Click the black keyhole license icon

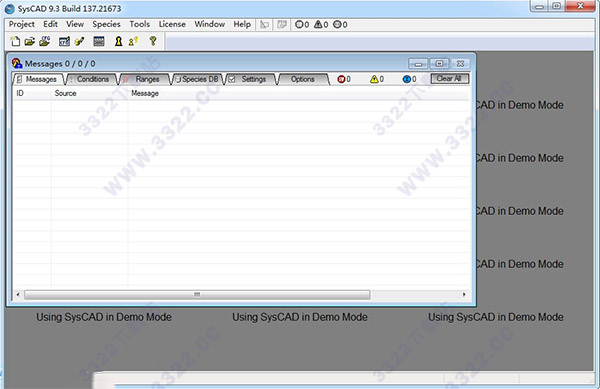[x=119, y=41]
